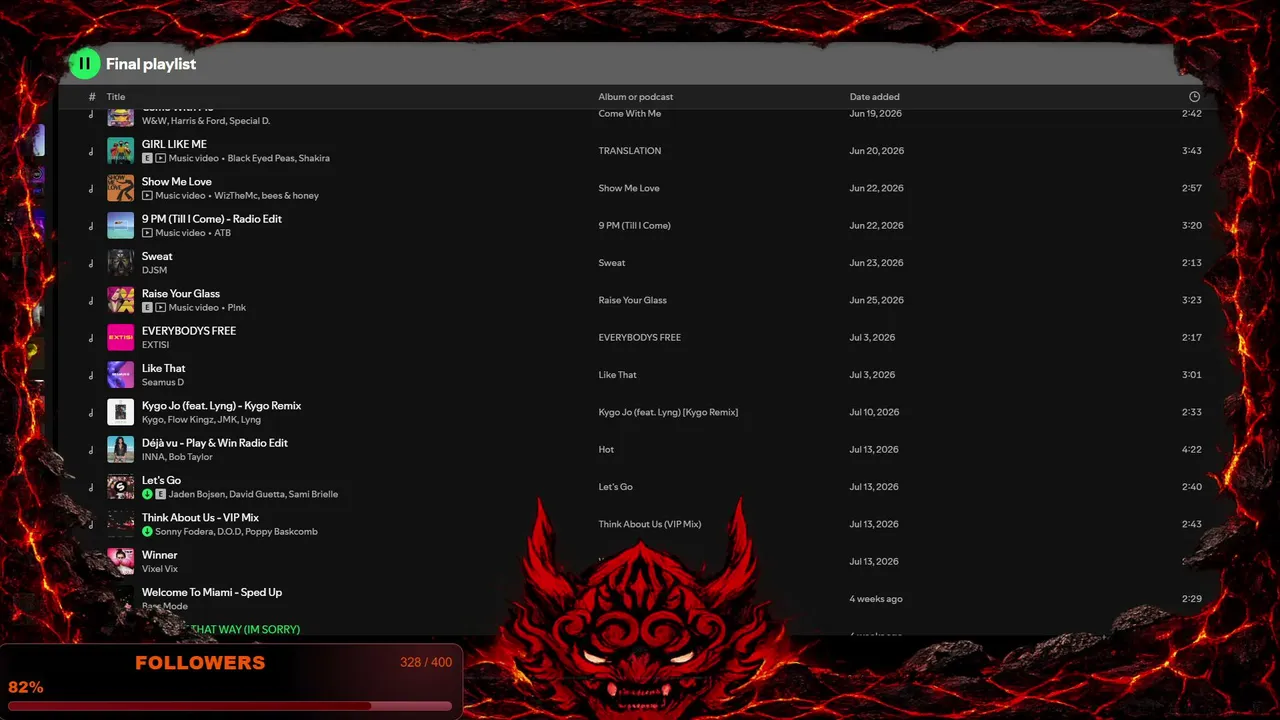The image size is (1280, 720).
Task: Open the ATB artist link
Action: coord(222,233)
